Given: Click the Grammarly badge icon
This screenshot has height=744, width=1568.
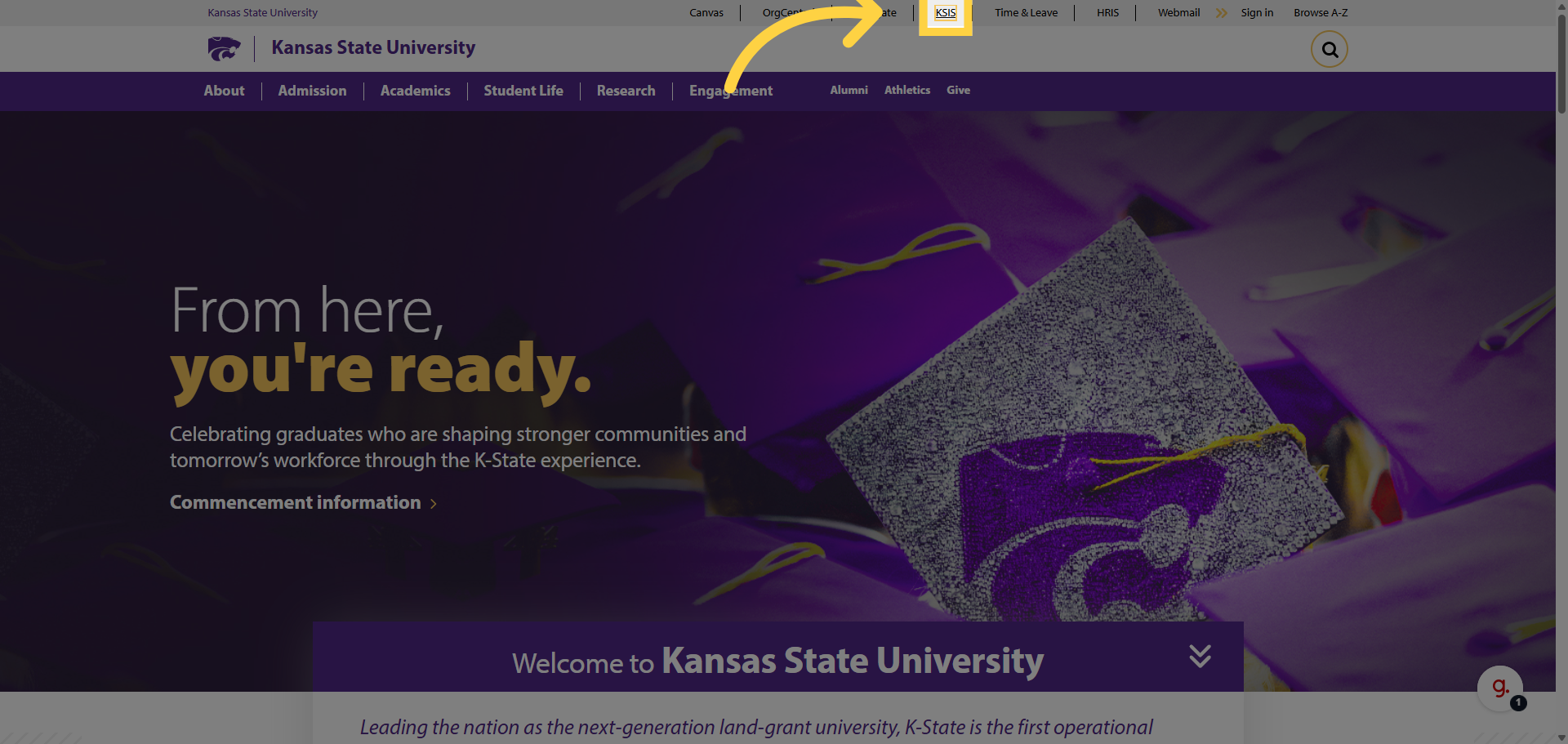Looking at the screenshot, I should click(x=1500, y=688).
